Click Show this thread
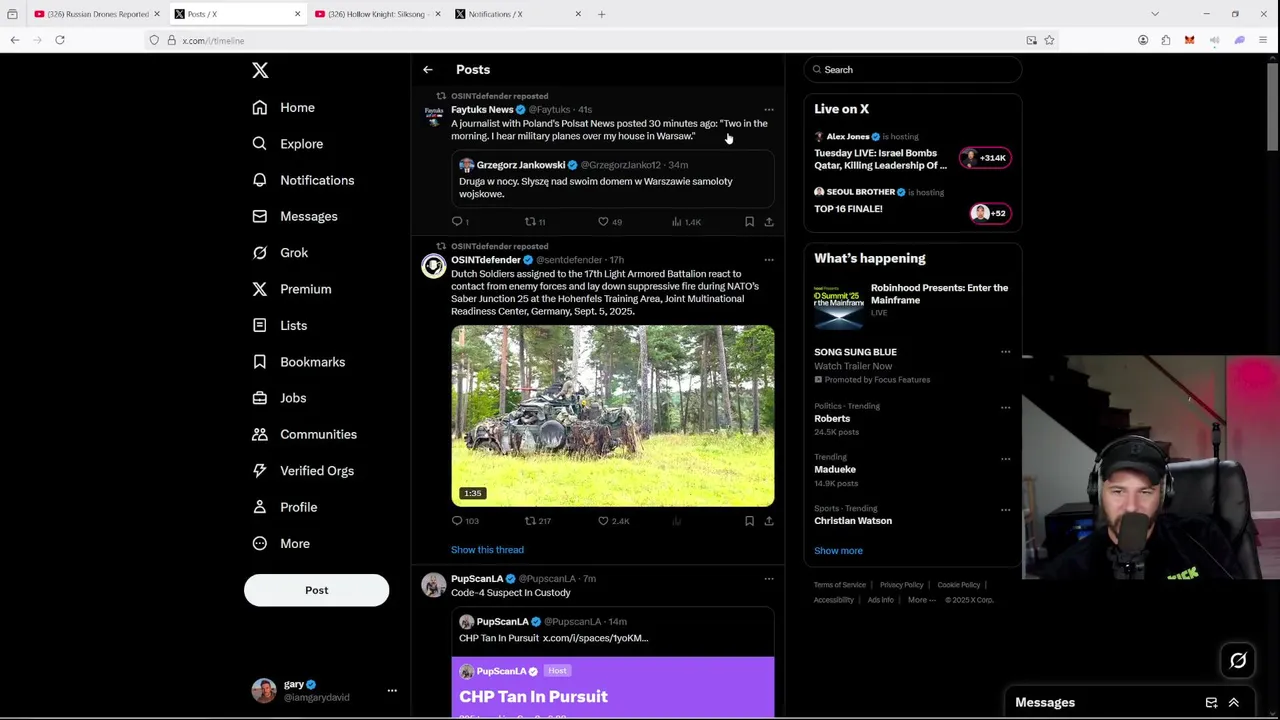 (487, 550)
